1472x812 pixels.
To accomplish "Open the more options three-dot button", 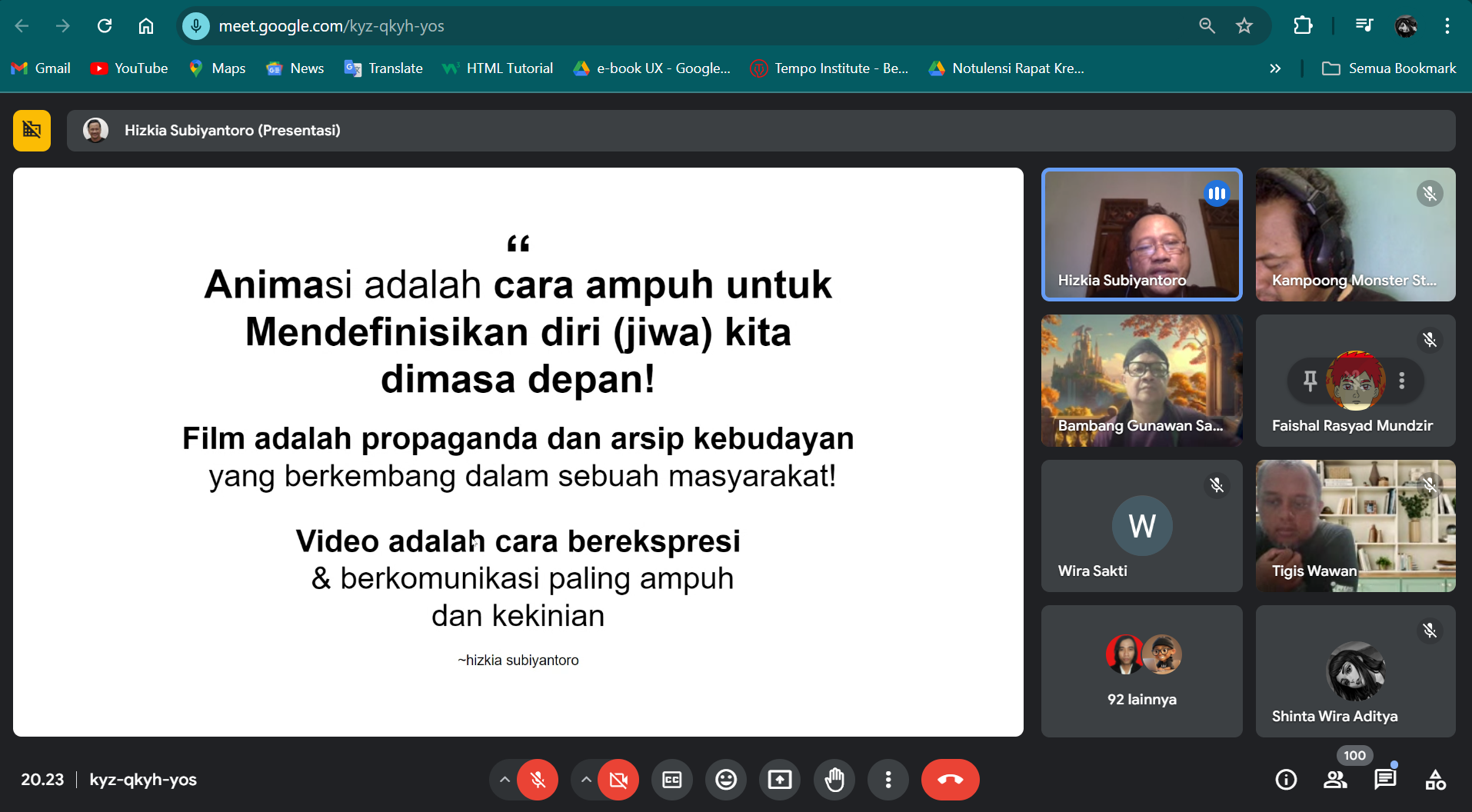I will [888, 780].
